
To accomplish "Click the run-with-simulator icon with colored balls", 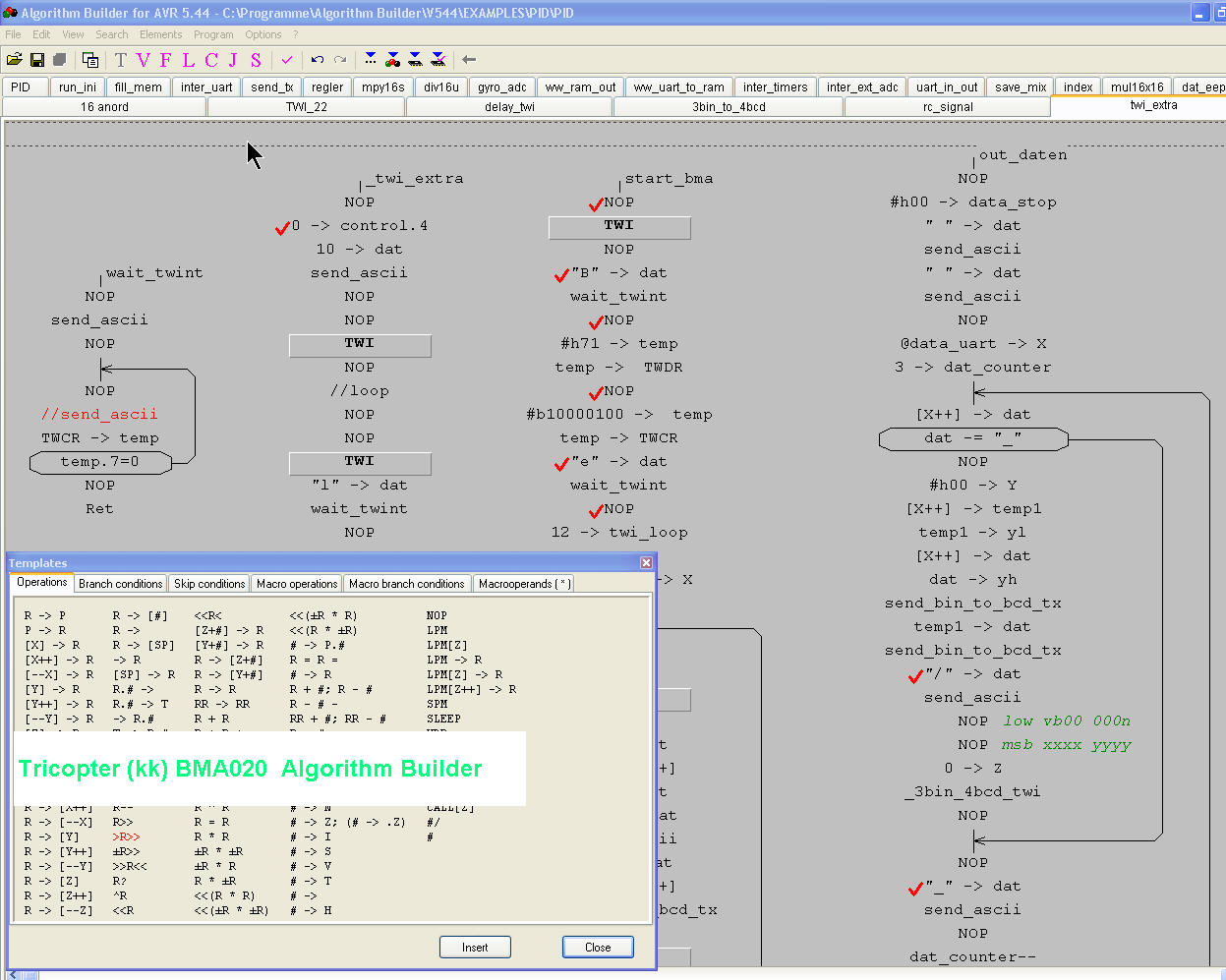I will [x=393, y=60].
